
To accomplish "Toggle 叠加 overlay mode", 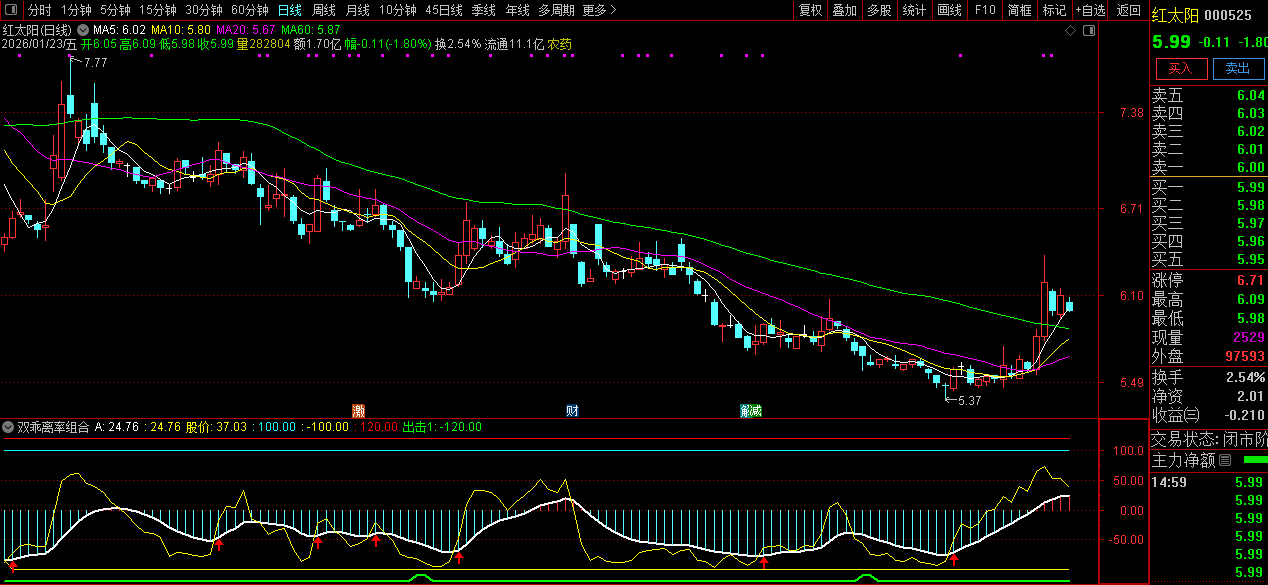I will [x=844, y=10].
